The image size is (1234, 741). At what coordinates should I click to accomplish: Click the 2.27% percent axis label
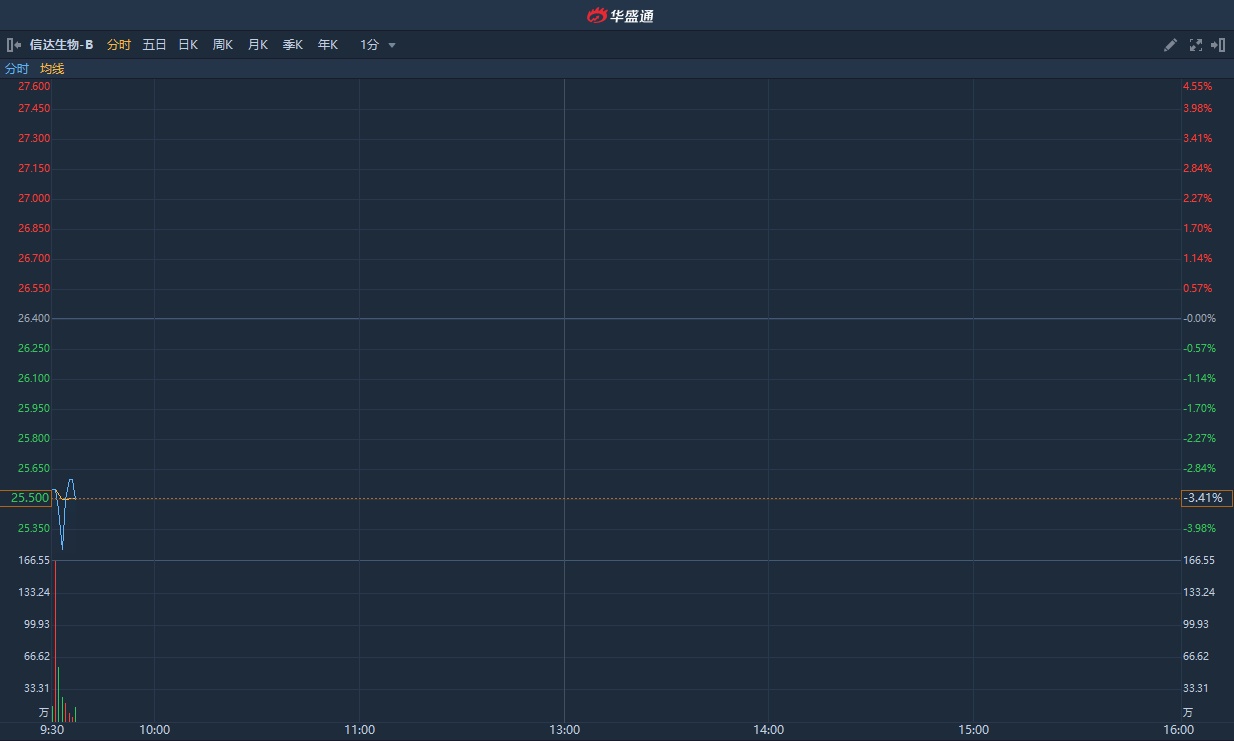[1197, 198]
